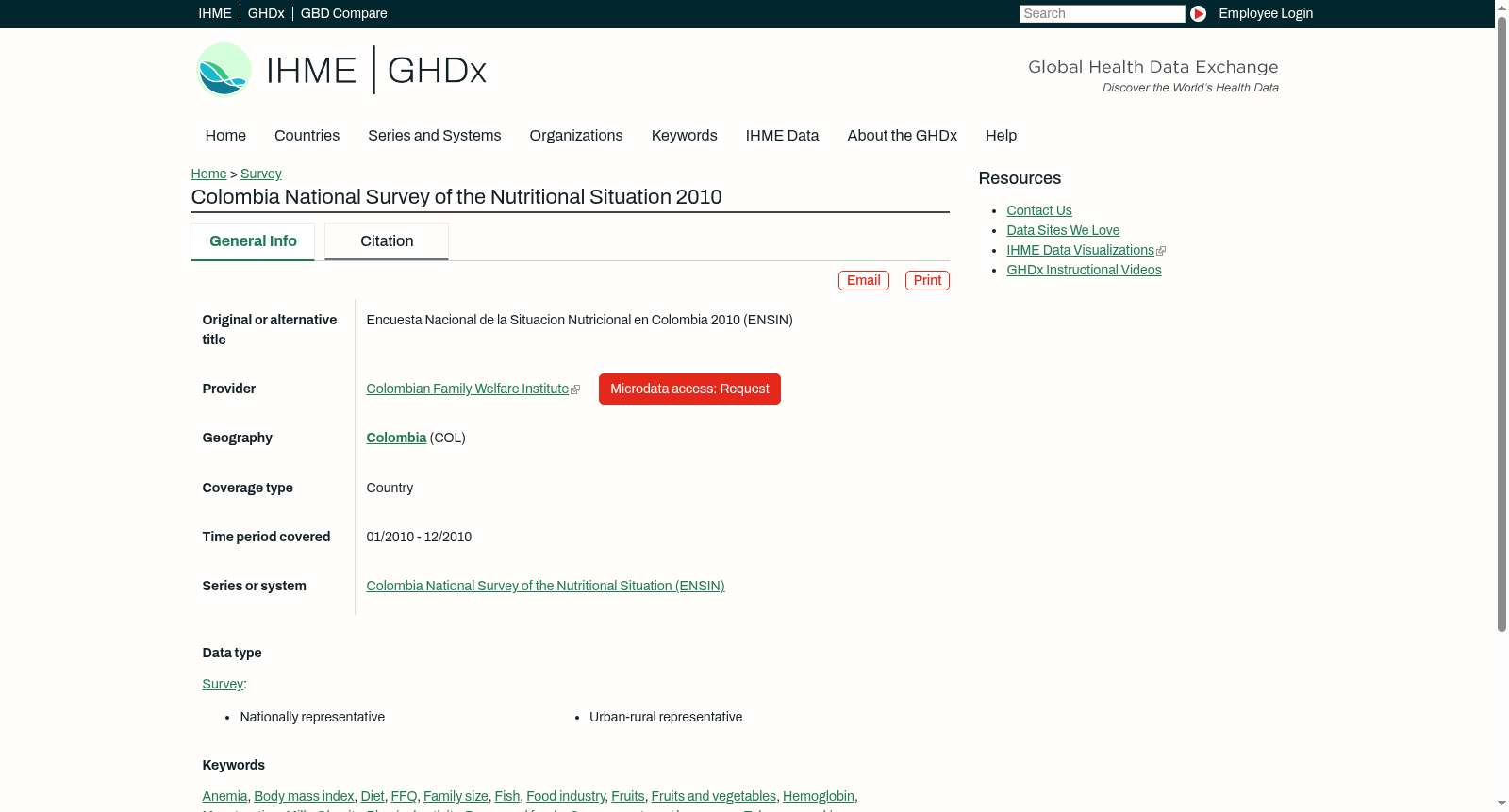Go to Home in main navigation
This screenshot has width=1509, height=812.
225,136
